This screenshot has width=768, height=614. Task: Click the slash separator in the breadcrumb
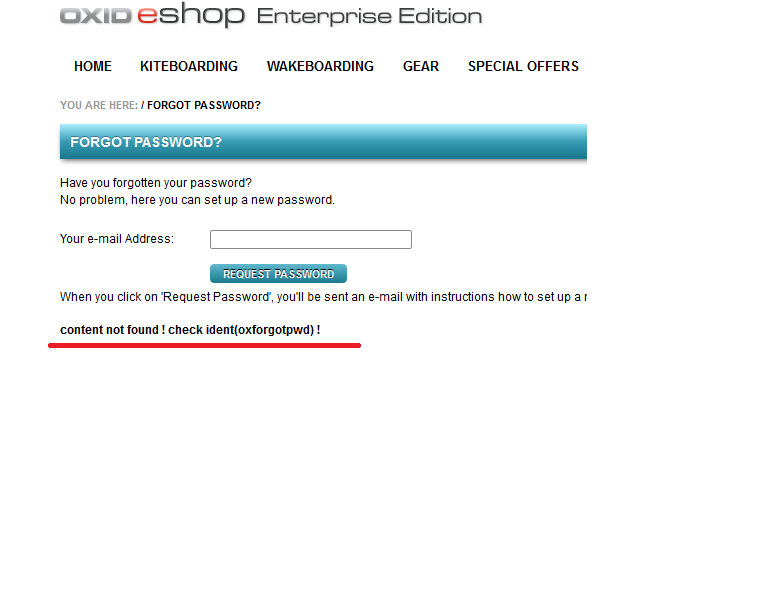tap(143, 105)
